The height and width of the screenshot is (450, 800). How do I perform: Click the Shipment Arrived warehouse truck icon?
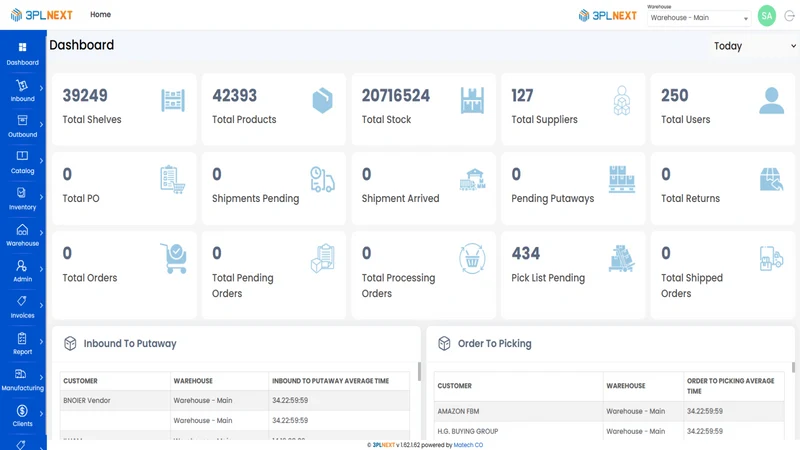point(472,180)
